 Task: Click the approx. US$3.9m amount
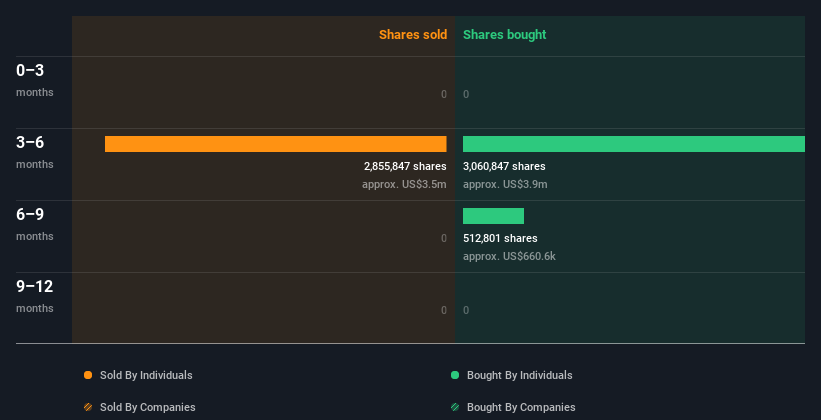point(505,184)
